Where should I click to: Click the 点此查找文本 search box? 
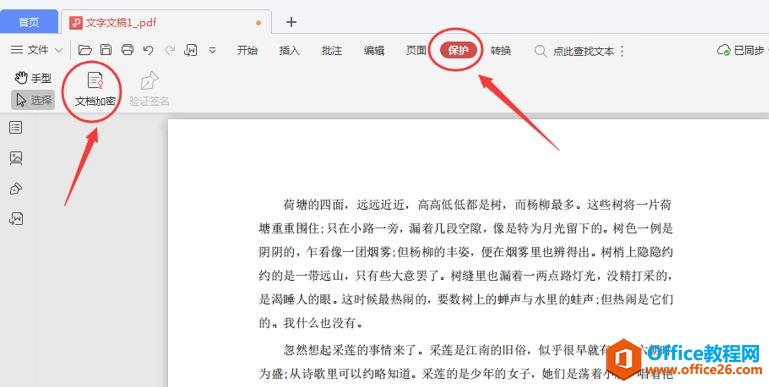583,51
